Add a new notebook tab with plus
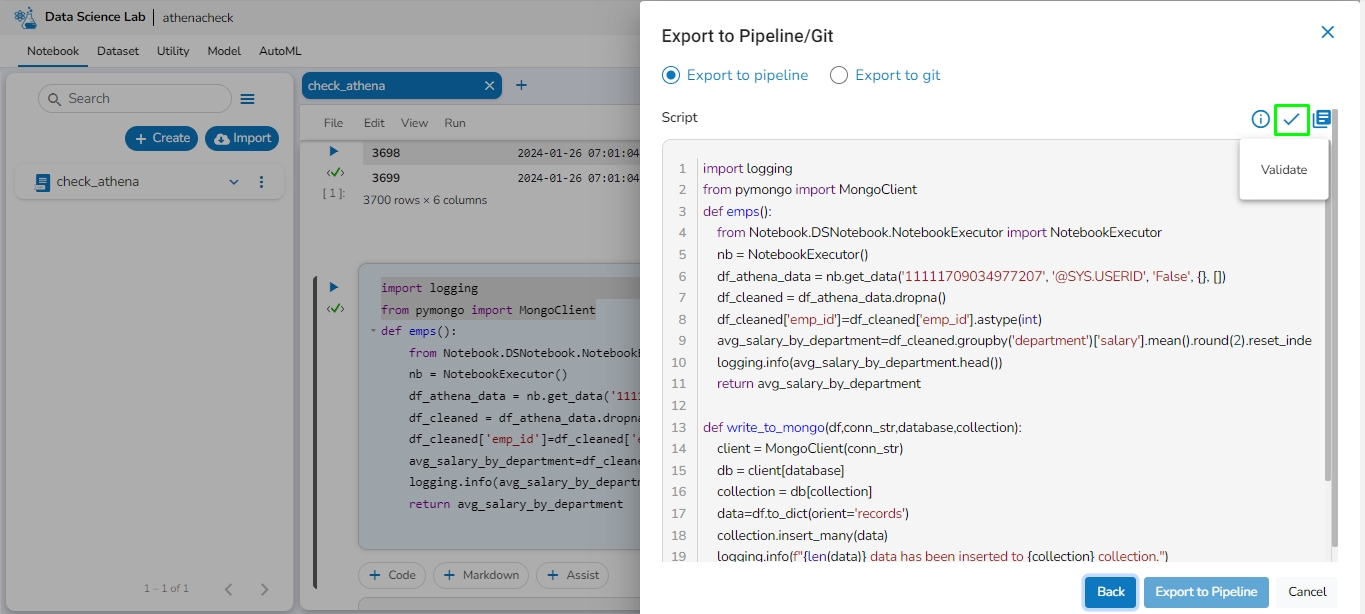The height and width of the screenshot is (614, 1365). pyautogui.click(x=521, y=85)
